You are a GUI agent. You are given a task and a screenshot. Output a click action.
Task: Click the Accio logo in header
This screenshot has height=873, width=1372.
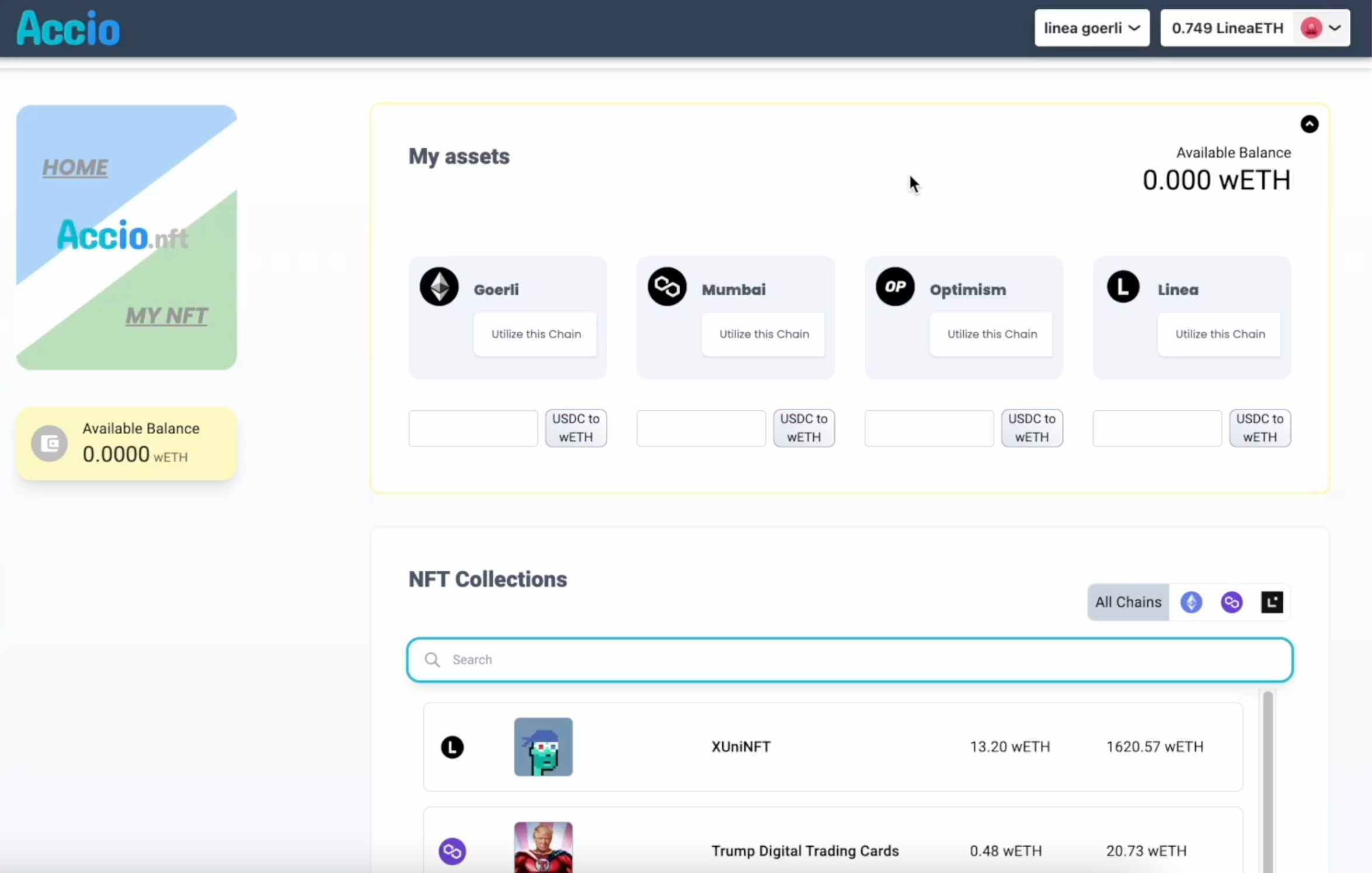pos(68,28)
